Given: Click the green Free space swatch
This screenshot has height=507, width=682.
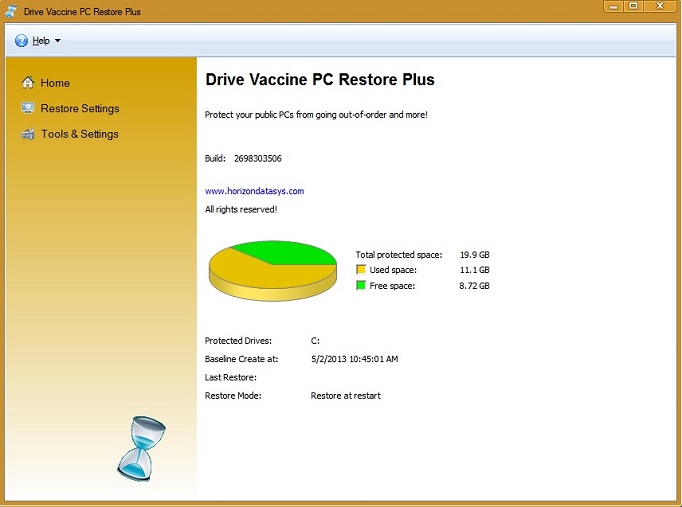Looking at the screenshot, I should (361, 285).
